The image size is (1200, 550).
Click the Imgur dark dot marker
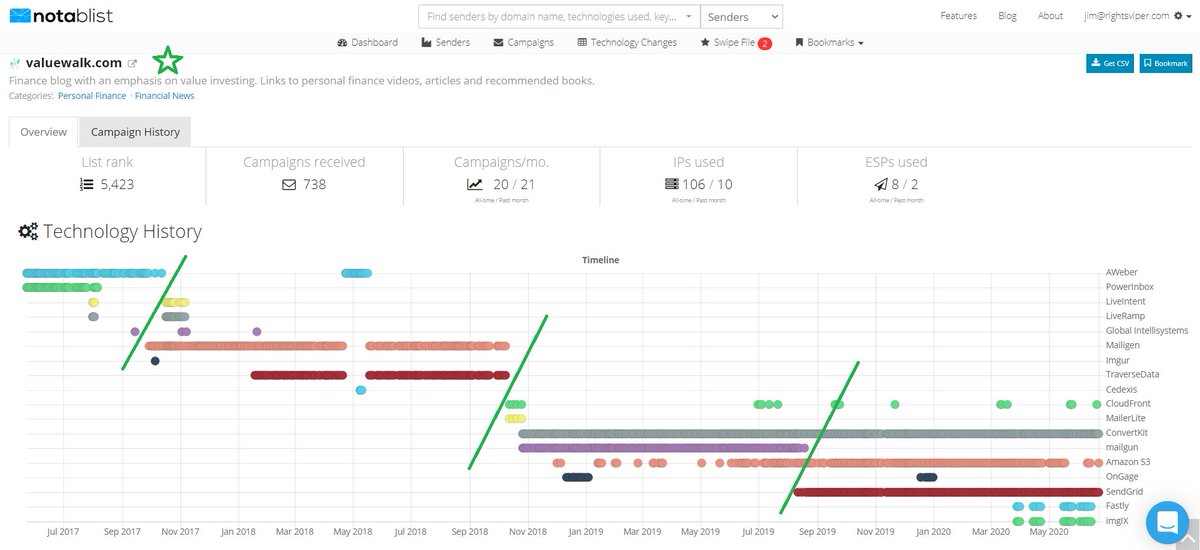[x=155, y=360]
